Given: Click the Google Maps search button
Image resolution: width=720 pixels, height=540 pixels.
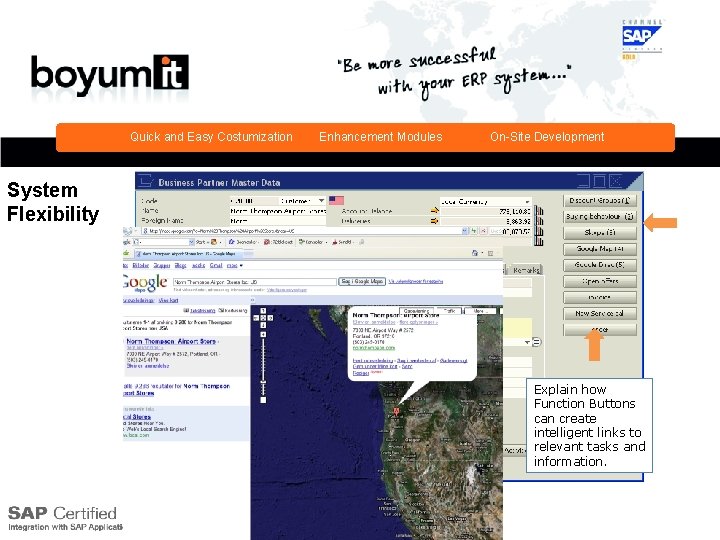Looking at the screenshot, I should [x=362, y=281].
